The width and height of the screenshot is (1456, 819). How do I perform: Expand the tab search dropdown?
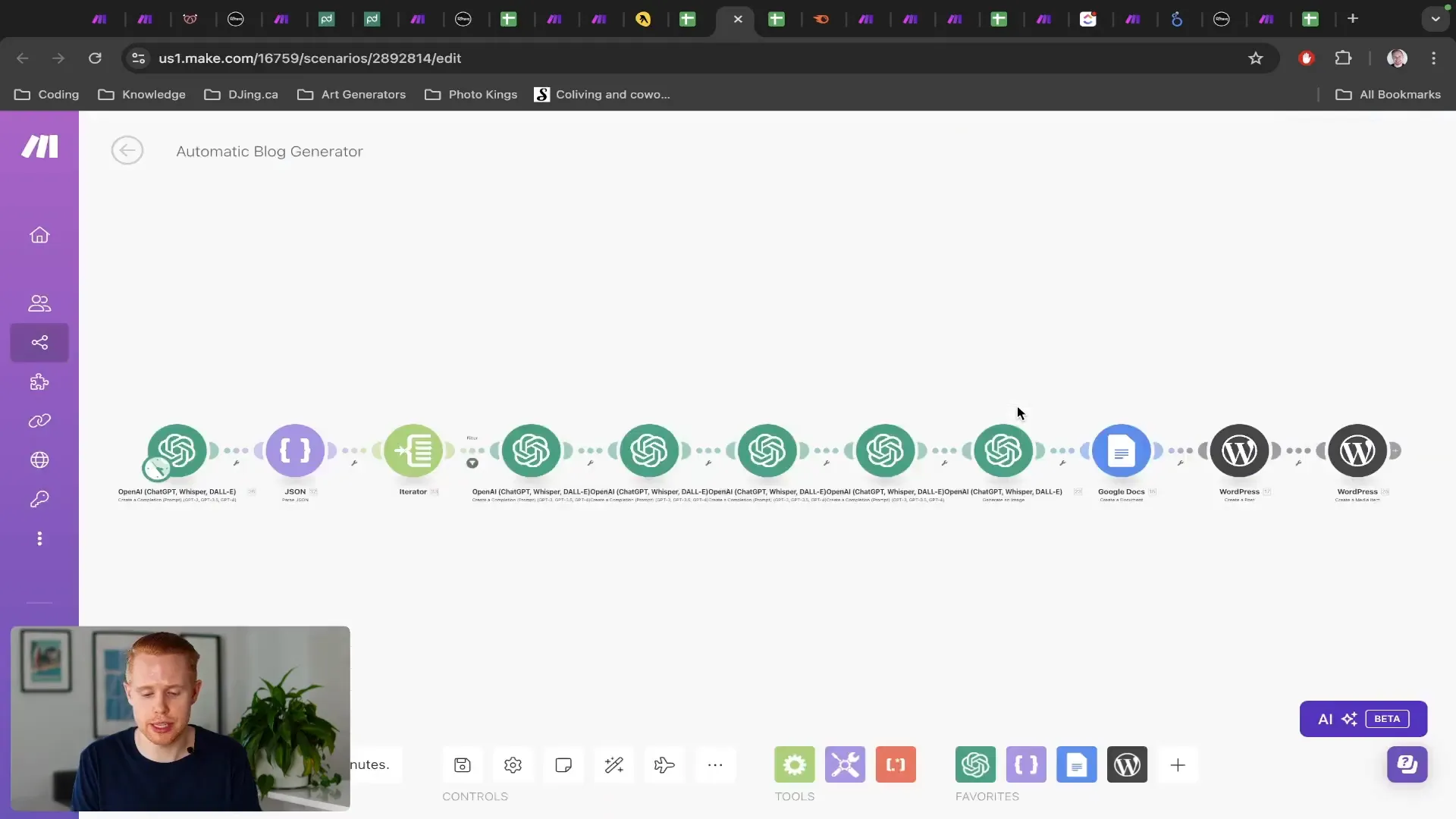(1436, 19)
